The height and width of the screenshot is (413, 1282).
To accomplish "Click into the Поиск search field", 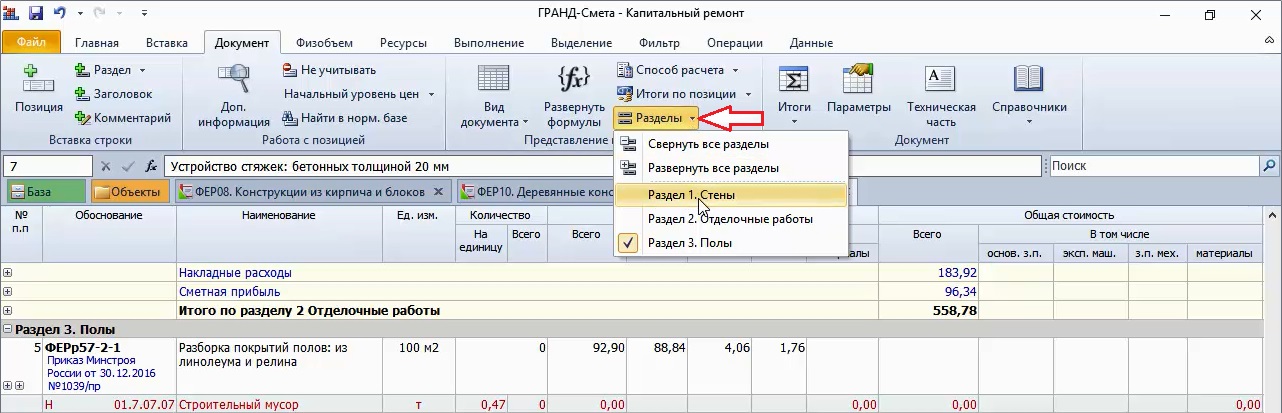I will pos(1153,166).
